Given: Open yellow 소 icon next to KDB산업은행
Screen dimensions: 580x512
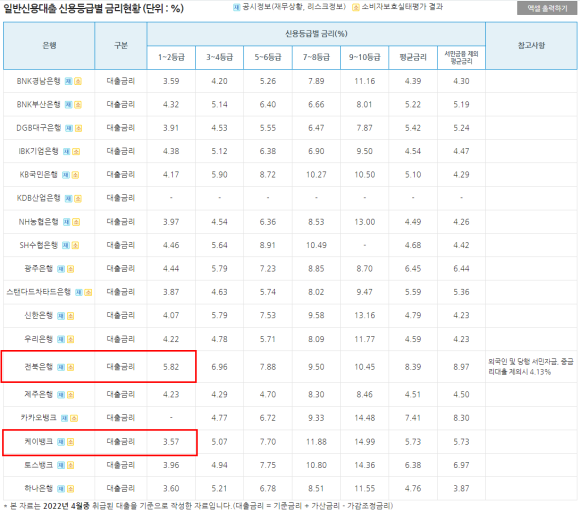Looking at the screenshot, I should pos(78,198).
